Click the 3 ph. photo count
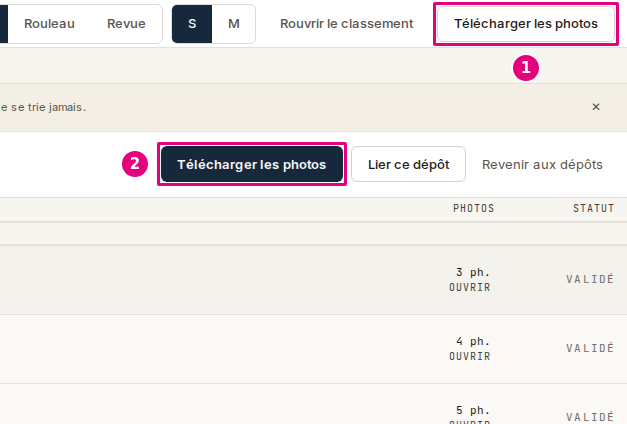 (473, 272)
